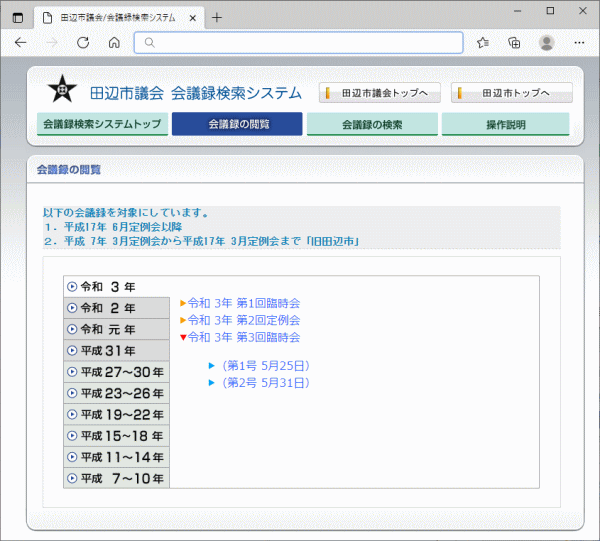Screen dimensions: 600x541
Task: Select 平成27～30年 year range
Action: point(116,372)
